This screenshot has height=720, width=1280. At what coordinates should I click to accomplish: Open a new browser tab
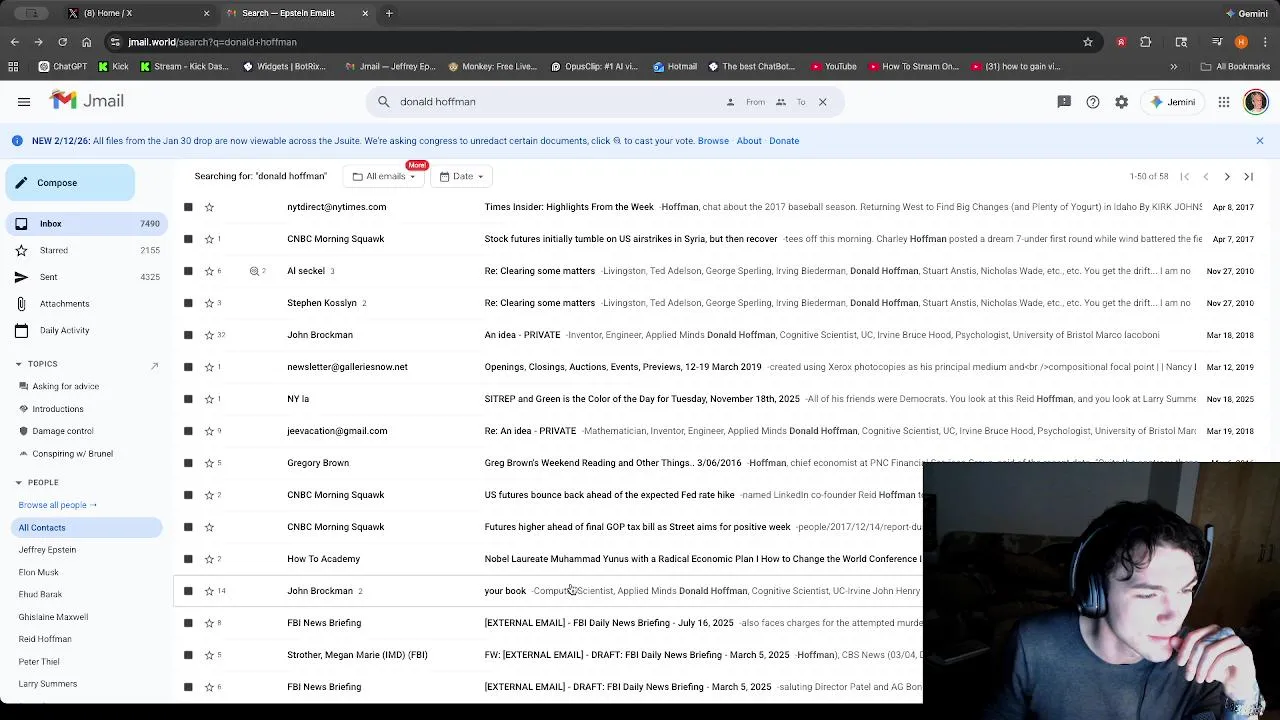point(389,13)
